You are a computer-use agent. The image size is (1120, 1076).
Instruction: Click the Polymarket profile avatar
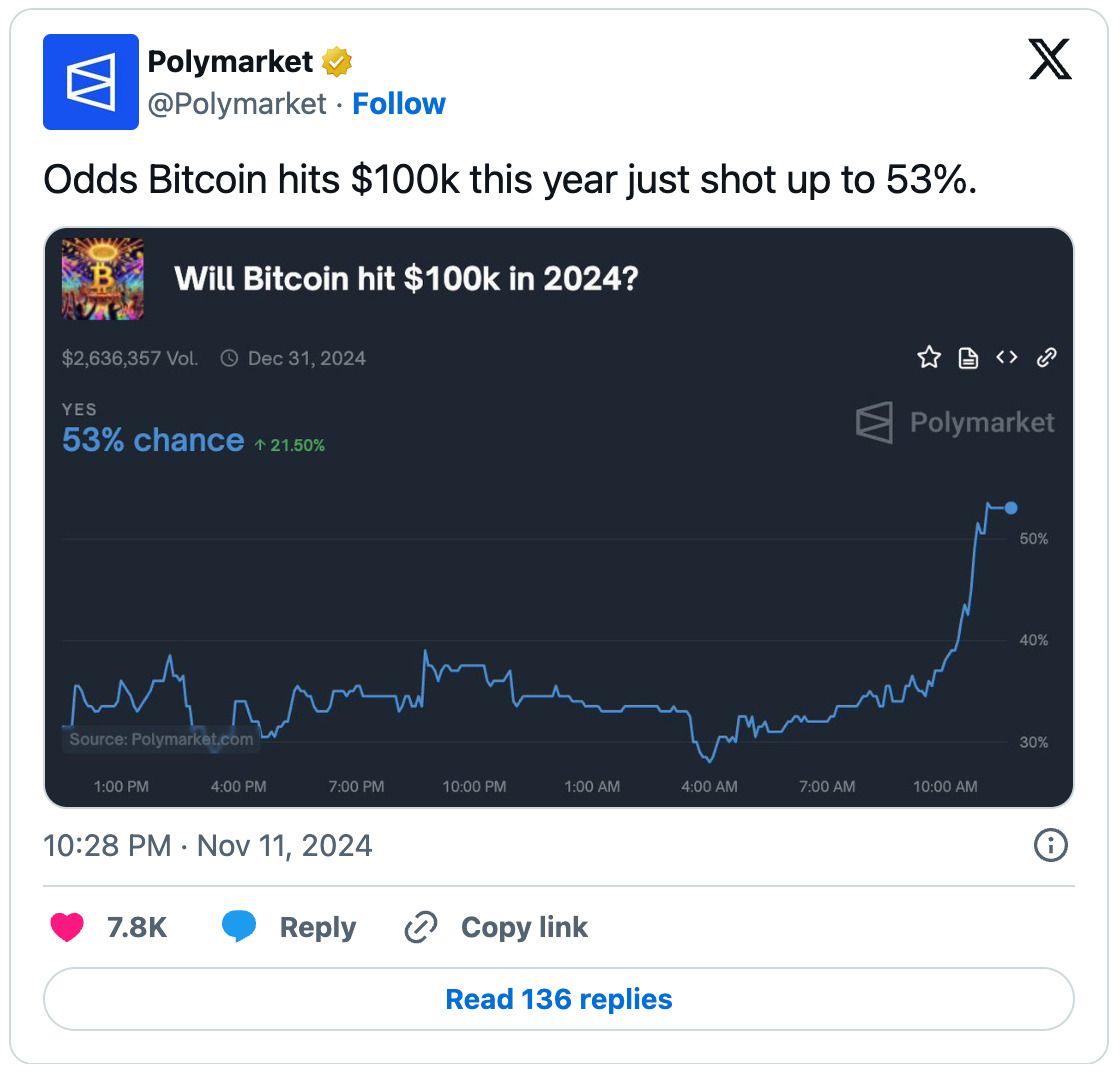[x=90, y=82]
